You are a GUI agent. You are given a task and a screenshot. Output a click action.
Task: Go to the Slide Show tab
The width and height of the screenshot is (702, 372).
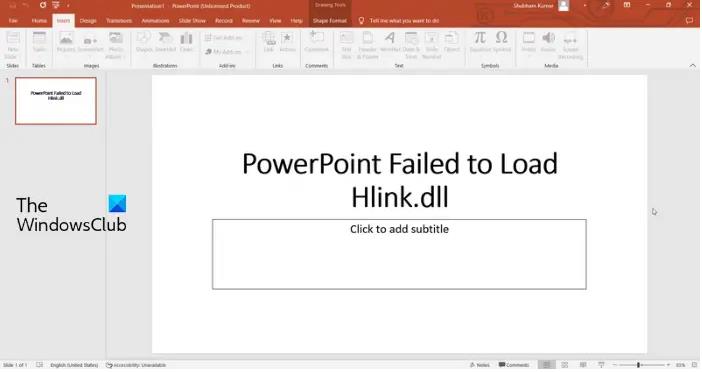[192, 21]
